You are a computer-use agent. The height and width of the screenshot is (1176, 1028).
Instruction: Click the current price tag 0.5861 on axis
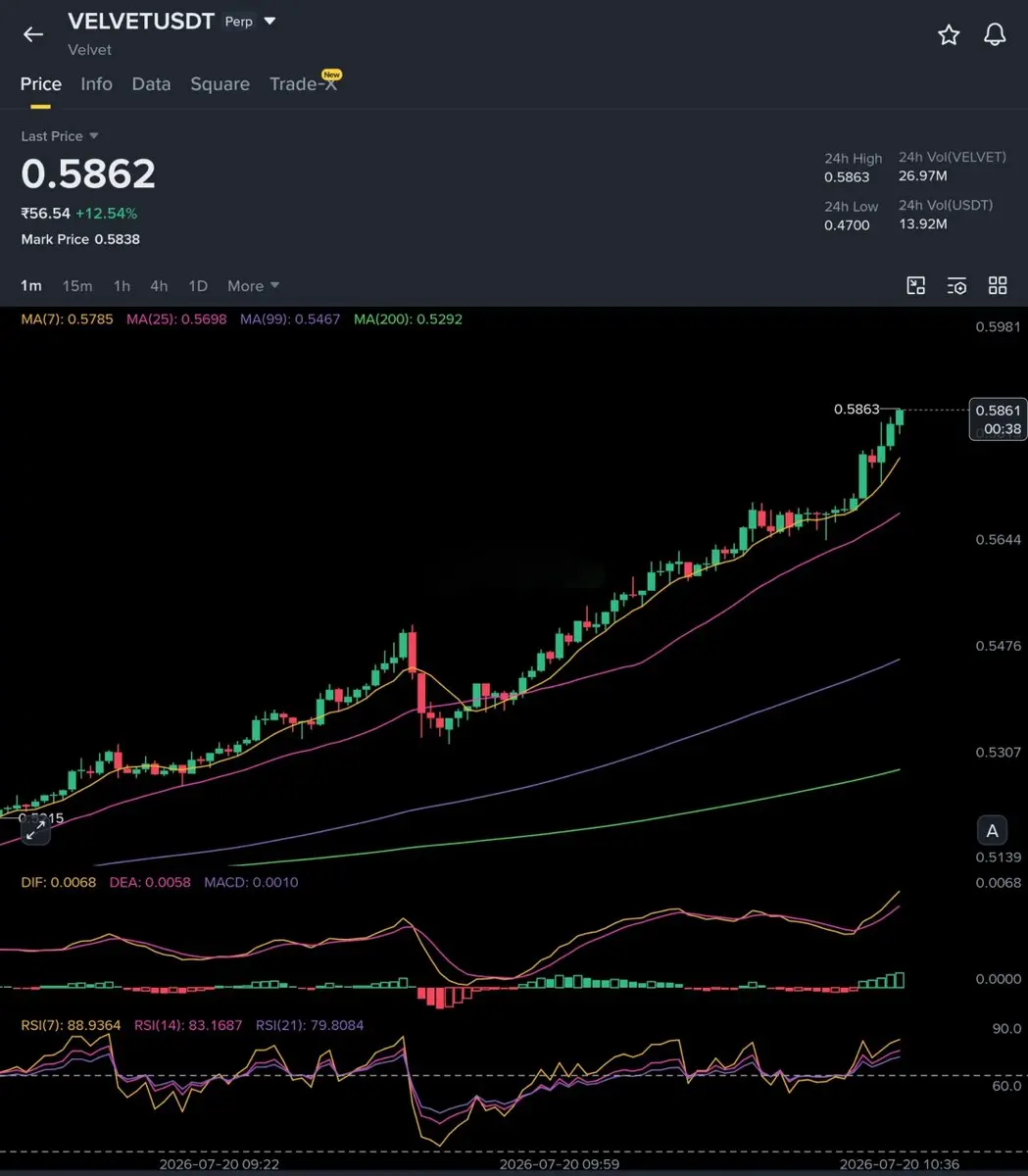coord(998,419)
